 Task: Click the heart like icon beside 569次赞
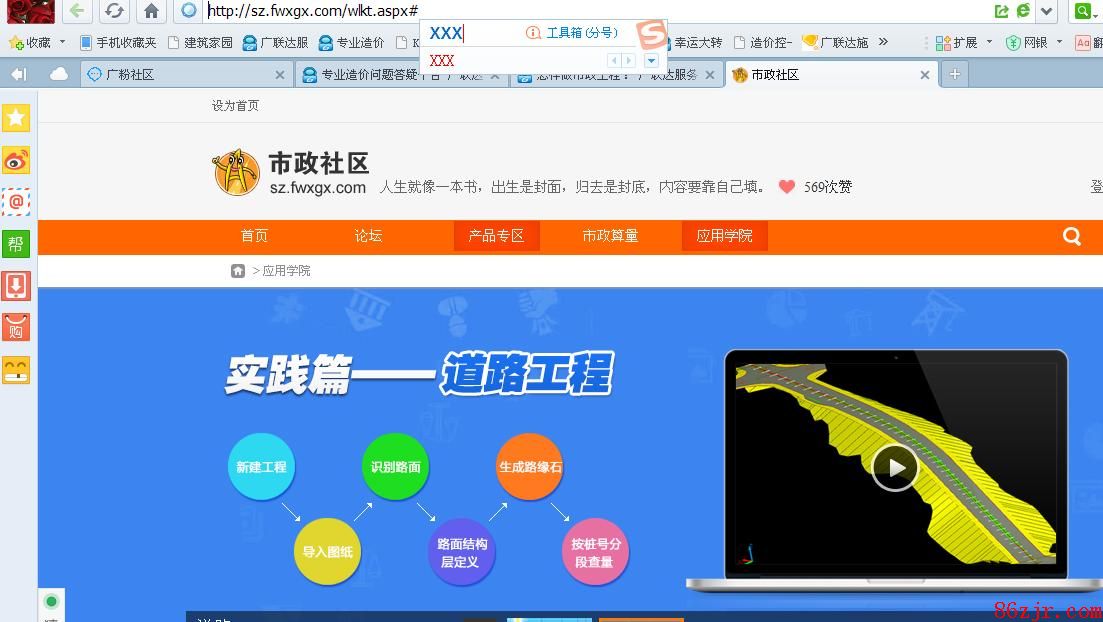pos(787,187)
